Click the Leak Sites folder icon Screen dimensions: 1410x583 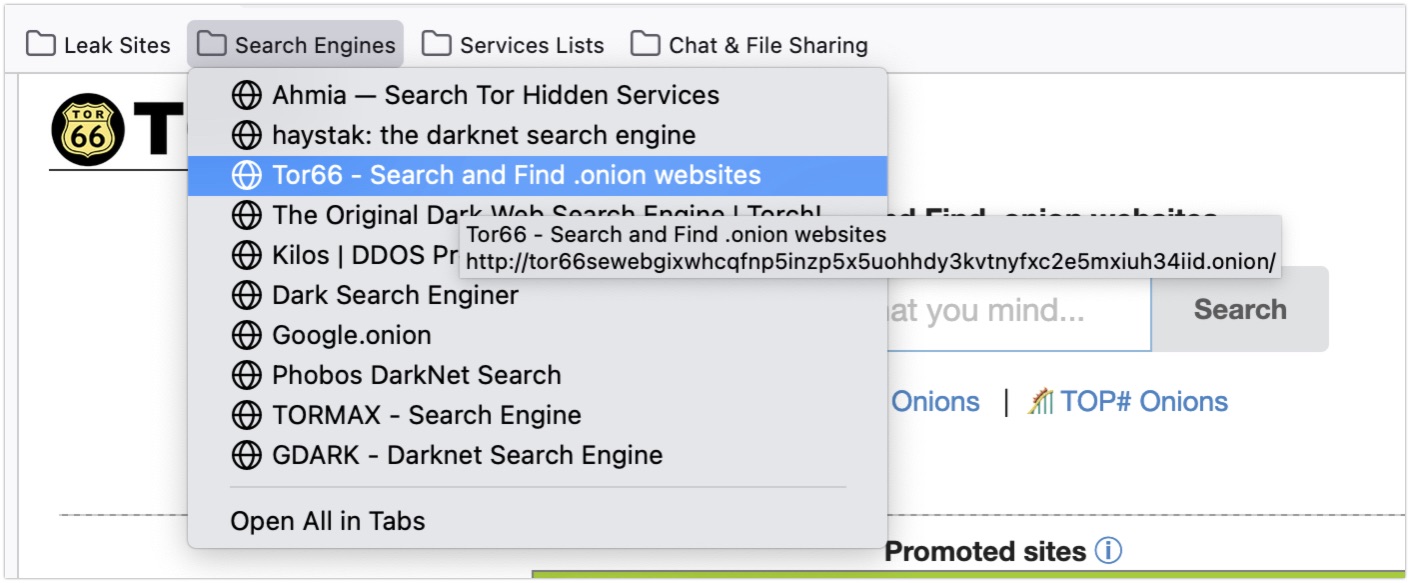(x=41, y=45)
